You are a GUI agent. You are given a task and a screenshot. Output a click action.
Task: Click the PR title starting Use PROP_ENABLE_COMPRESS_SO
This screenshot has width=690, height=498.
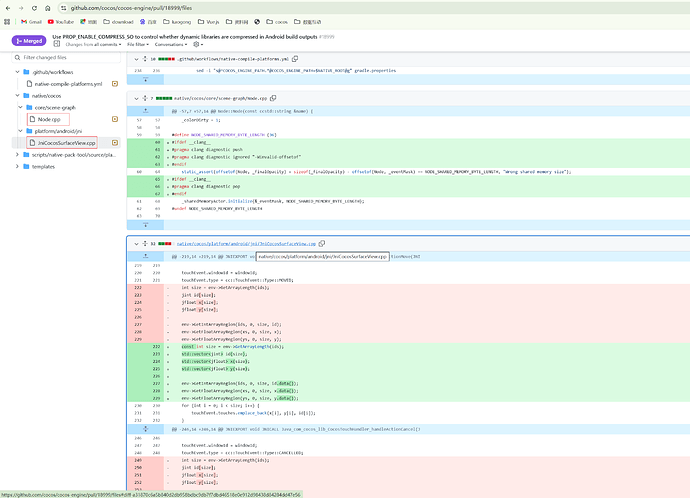(185, 37)
